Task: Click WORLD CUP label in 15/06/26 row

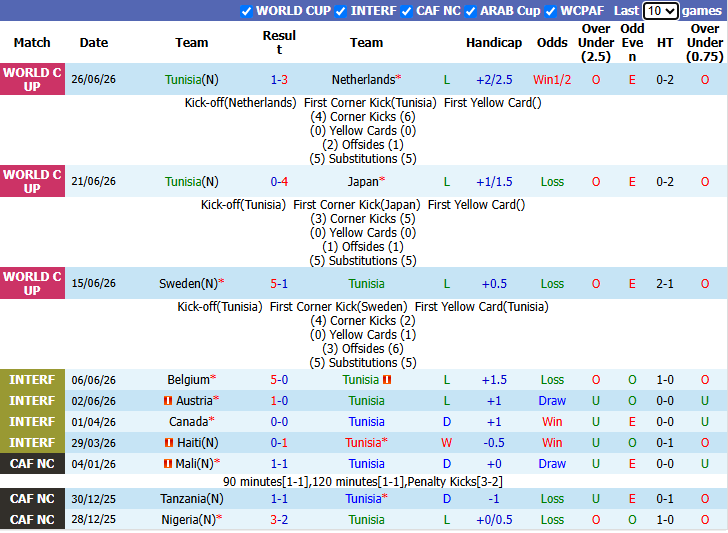Action: [x=32, y=283]
